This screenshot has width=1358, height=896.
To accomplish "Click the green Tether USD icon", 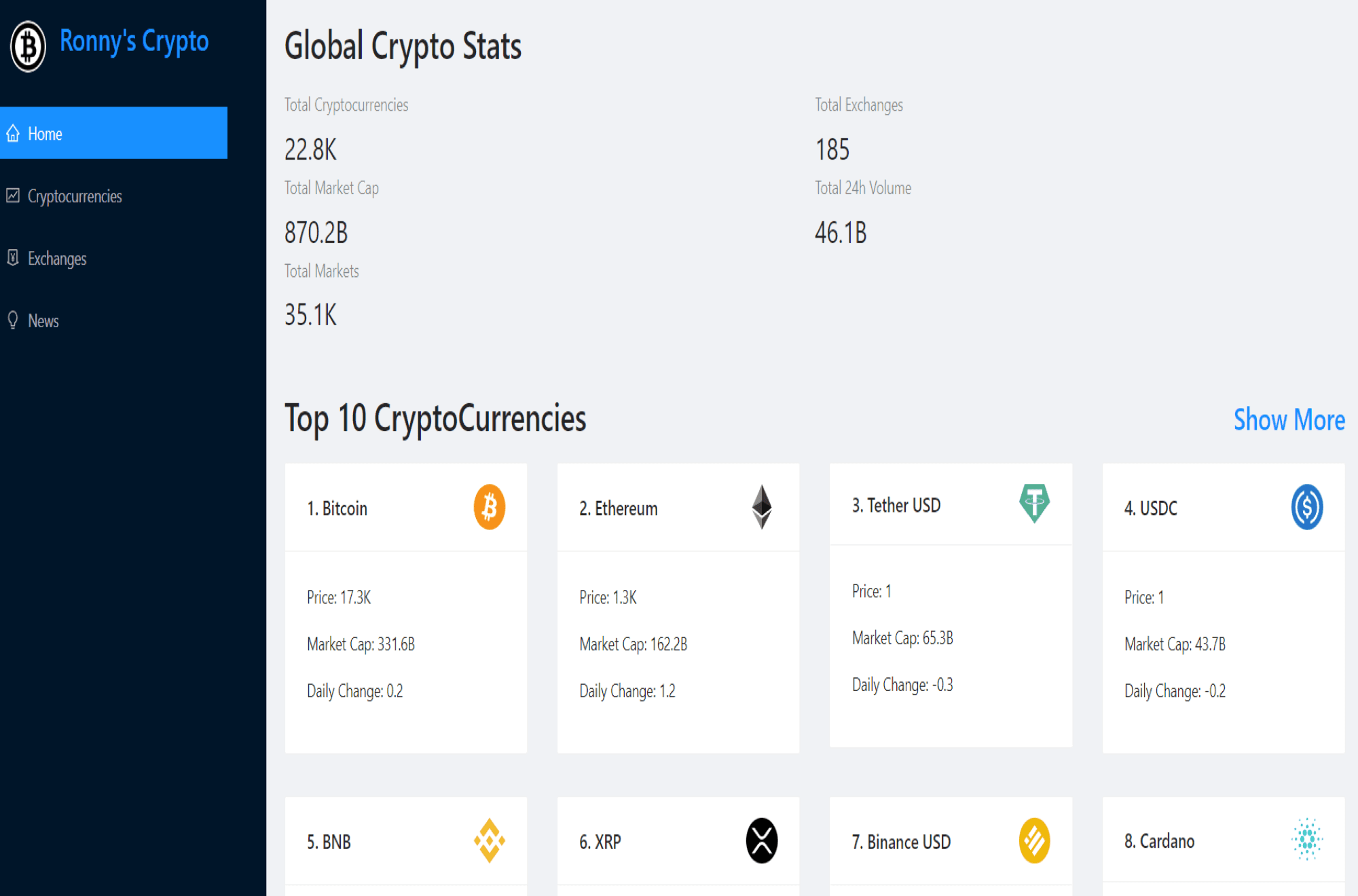I will [x=1034, y=503].
